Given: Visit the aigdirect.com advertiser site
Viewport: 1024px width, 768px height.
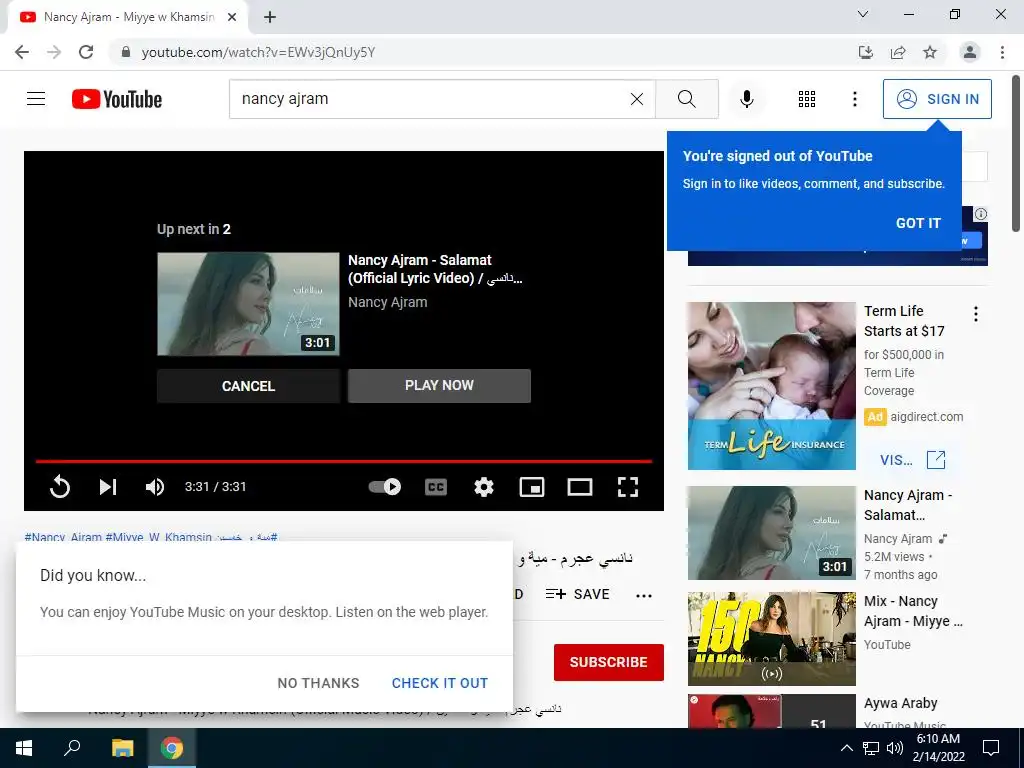Looking at the screenshot, I should 912,460.
